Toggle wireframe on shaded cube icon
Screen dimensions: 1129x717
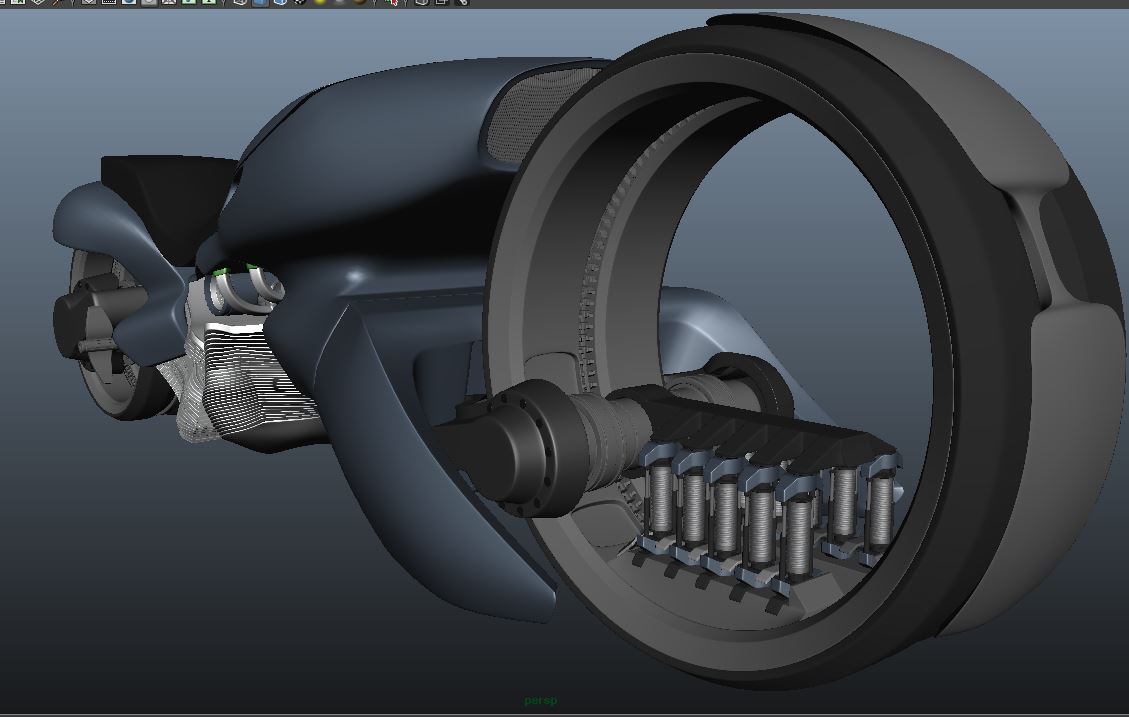[279, 1]
